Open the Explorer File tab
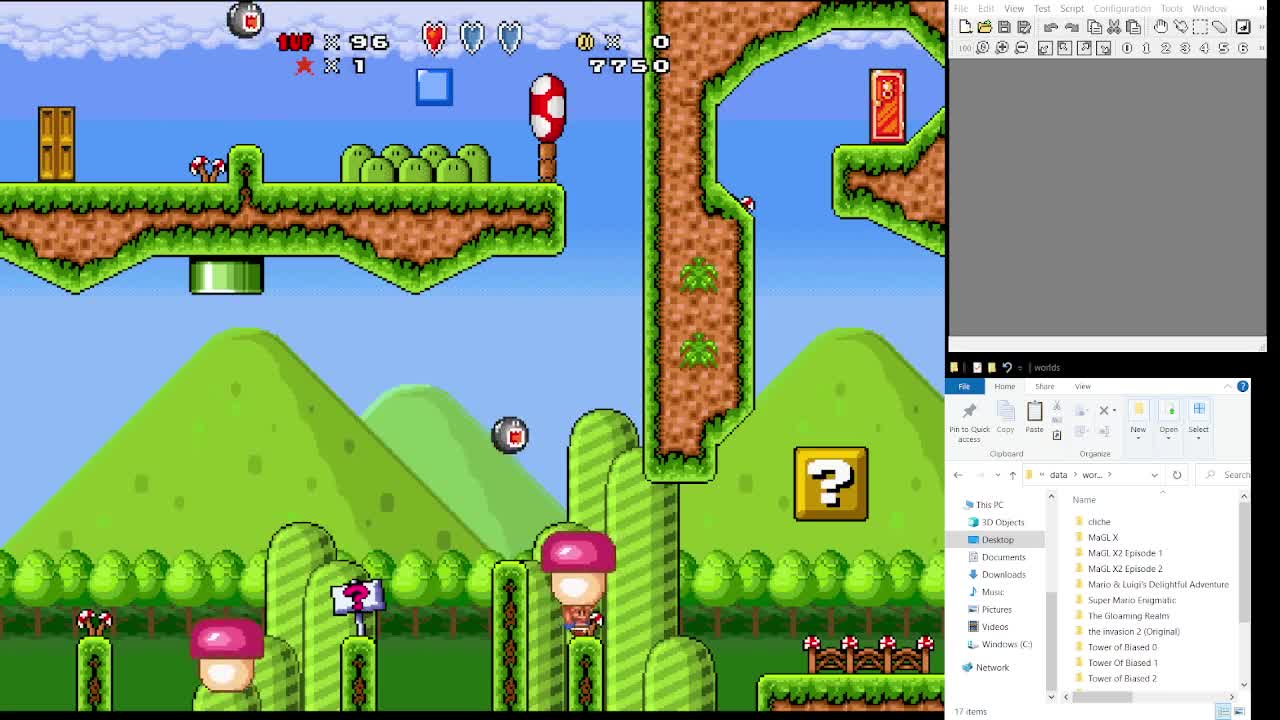 point(964,386)
